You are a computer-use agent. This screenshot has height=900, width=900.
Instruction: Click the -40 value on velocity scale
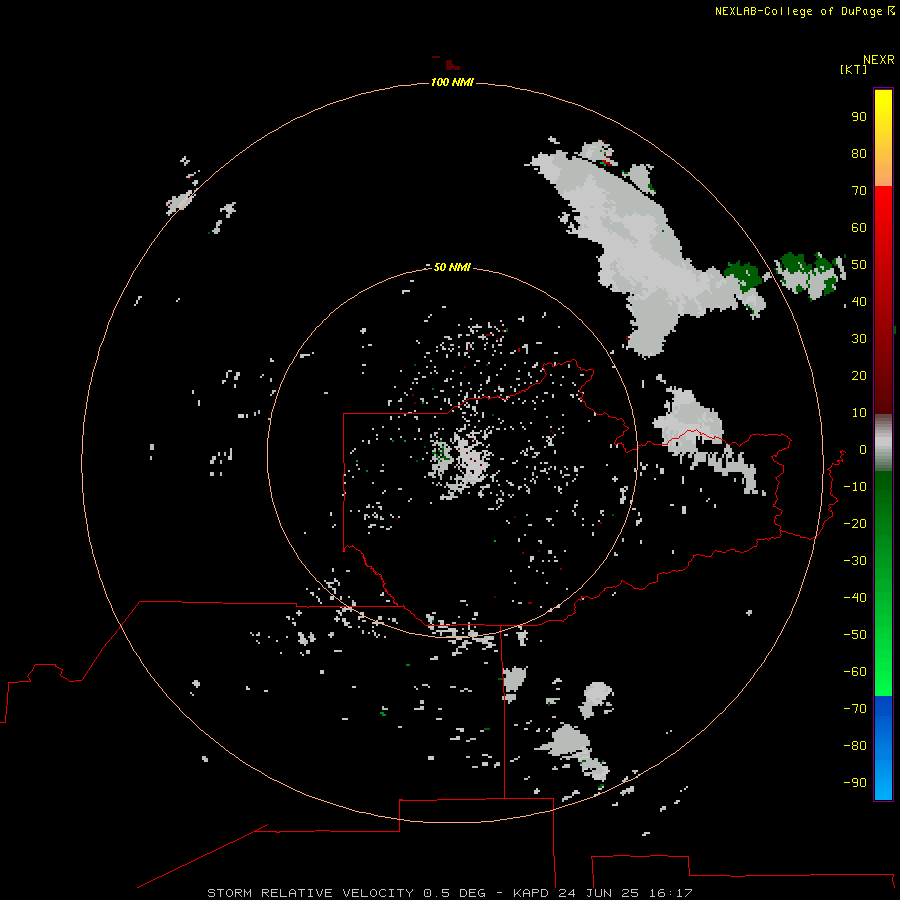click(x=855, y=598)
